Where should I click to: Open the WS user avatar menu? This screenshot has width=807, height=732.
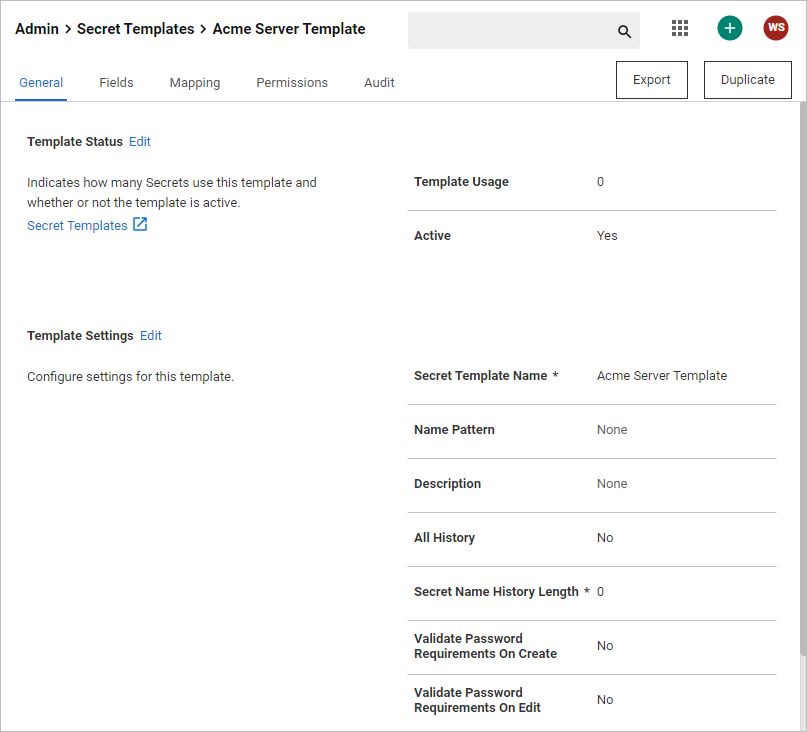coord(776,28)
